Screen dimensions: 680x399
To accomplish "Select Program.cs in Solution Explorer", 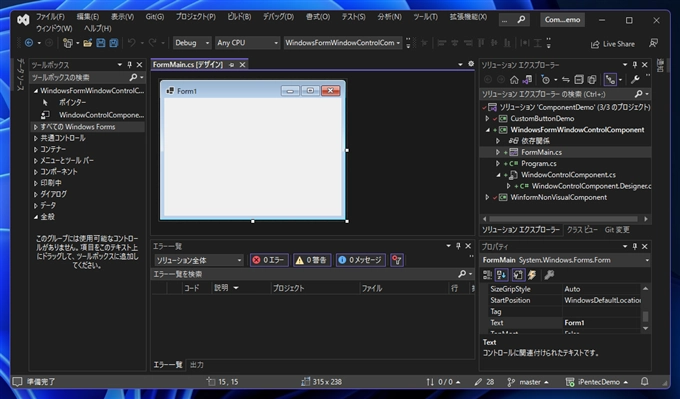I will [x=539, y=164].
